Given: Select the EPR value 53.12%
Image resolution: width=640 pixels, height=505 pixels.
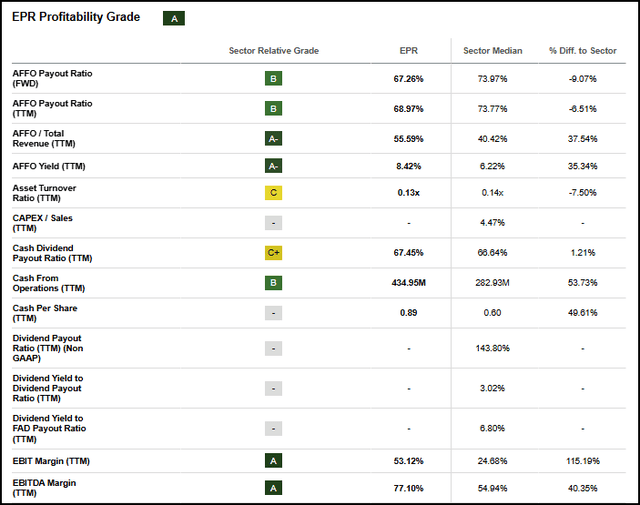Looking at the screenshot, I should [x=409, y=461].
